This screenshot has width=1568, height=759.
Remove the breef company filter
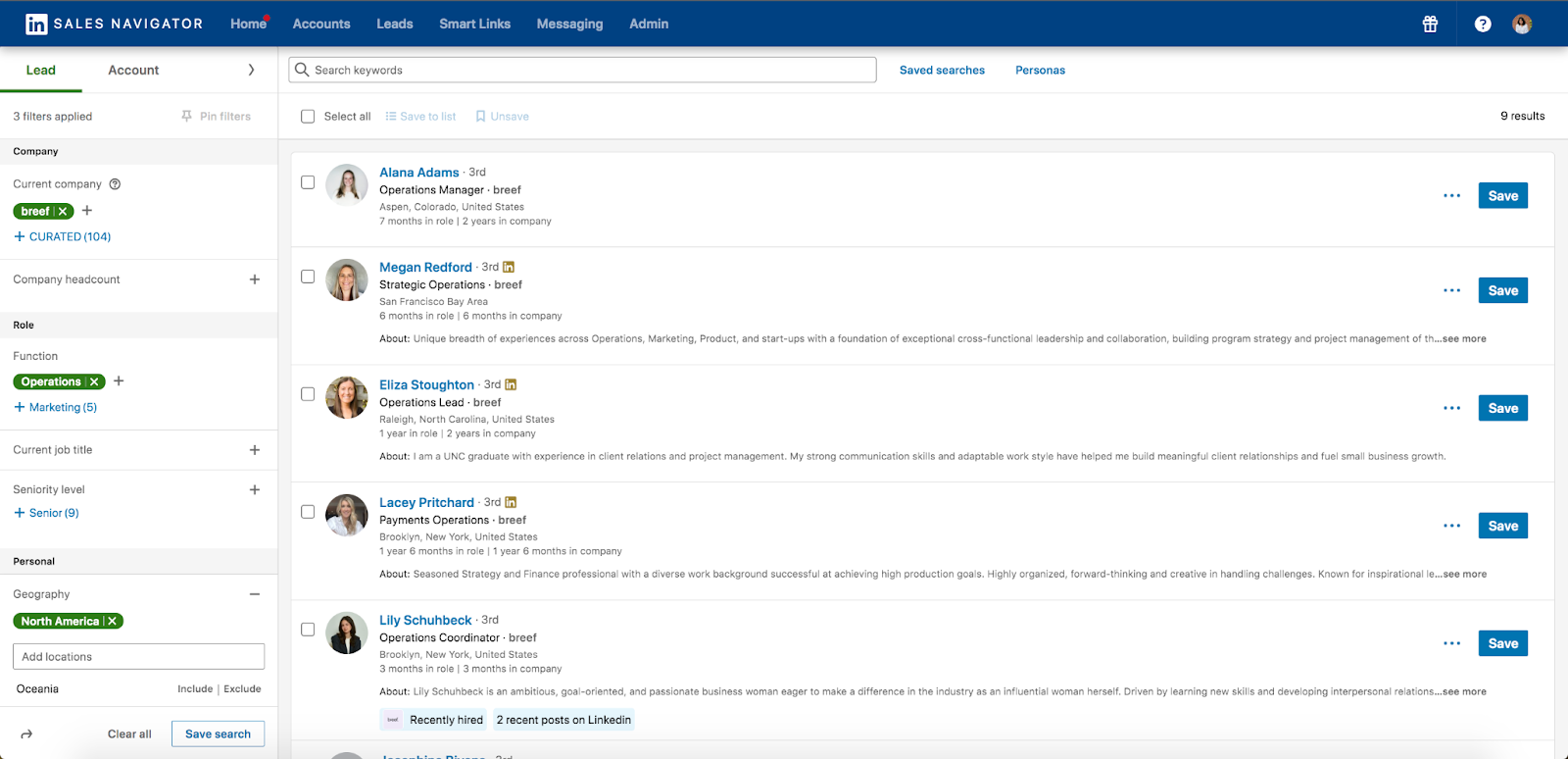pyautogui.click(x=63, y=211)
